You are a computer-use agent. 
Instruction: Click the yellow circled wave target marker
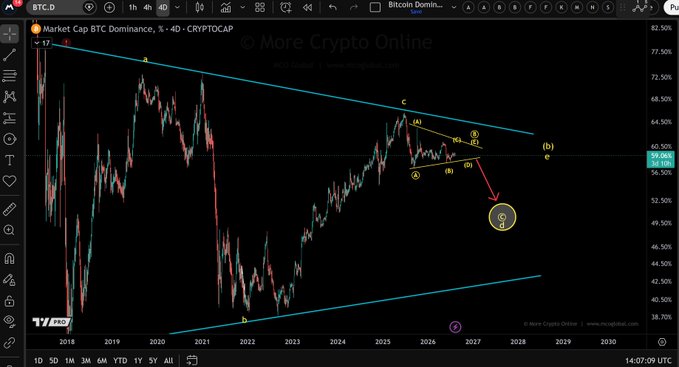(502, 217)
